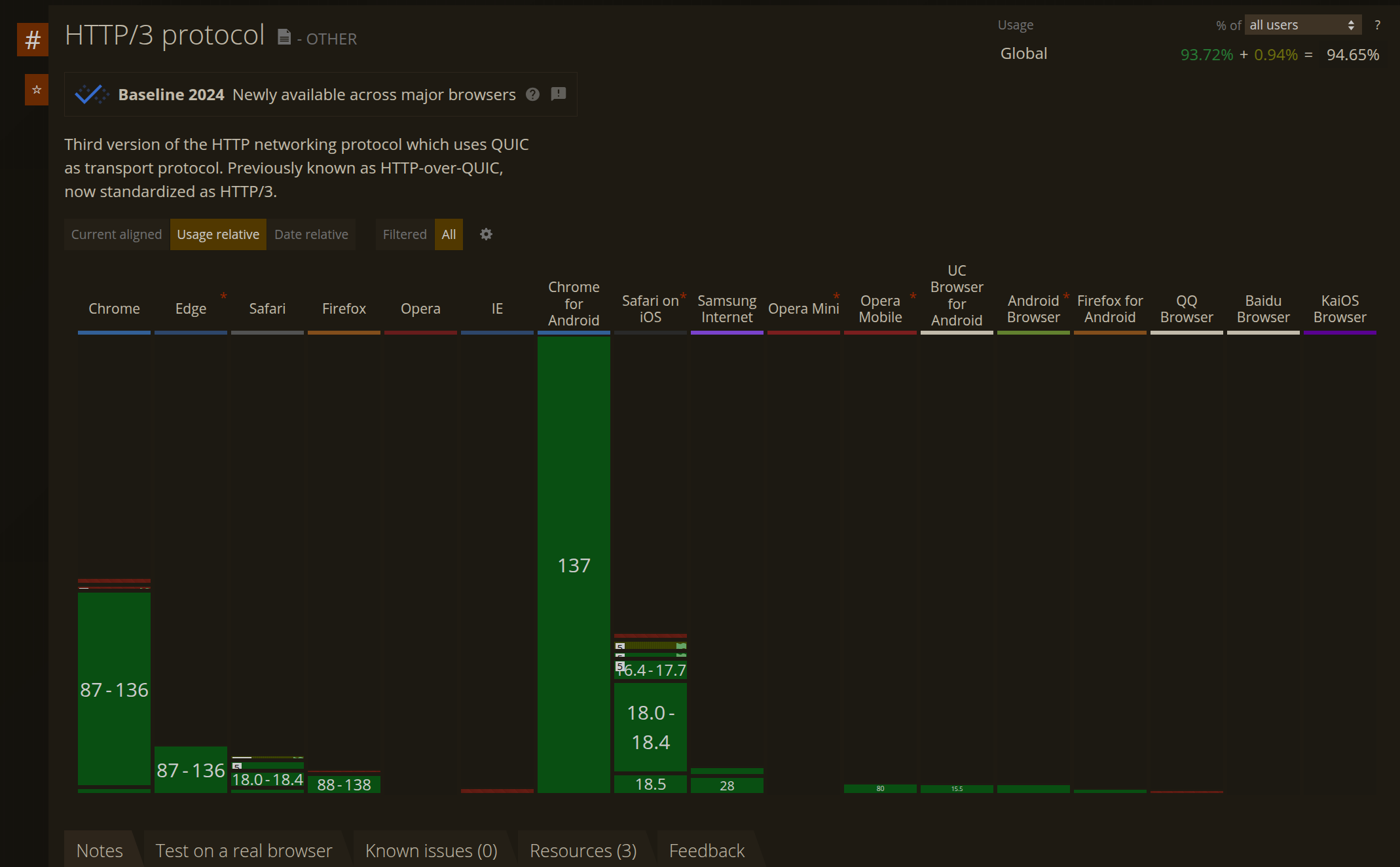Viewport: 1400px width, 867px height.
Task: Click Opera Mini column header
Action: (803, 308)
